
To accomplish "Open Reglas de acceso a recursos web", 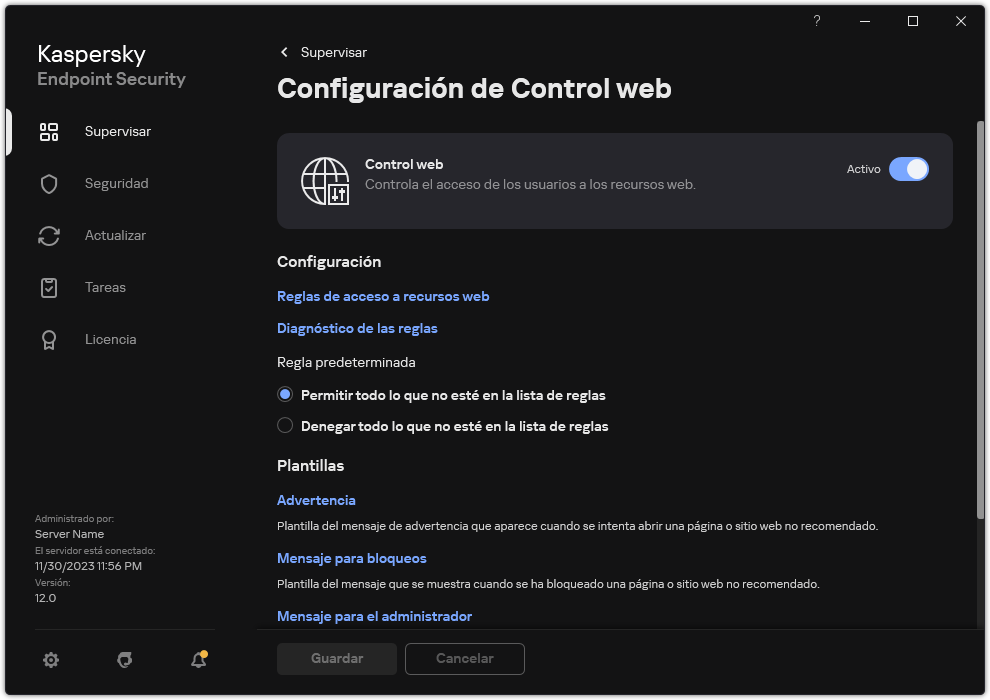I will [x=383, y=296].
